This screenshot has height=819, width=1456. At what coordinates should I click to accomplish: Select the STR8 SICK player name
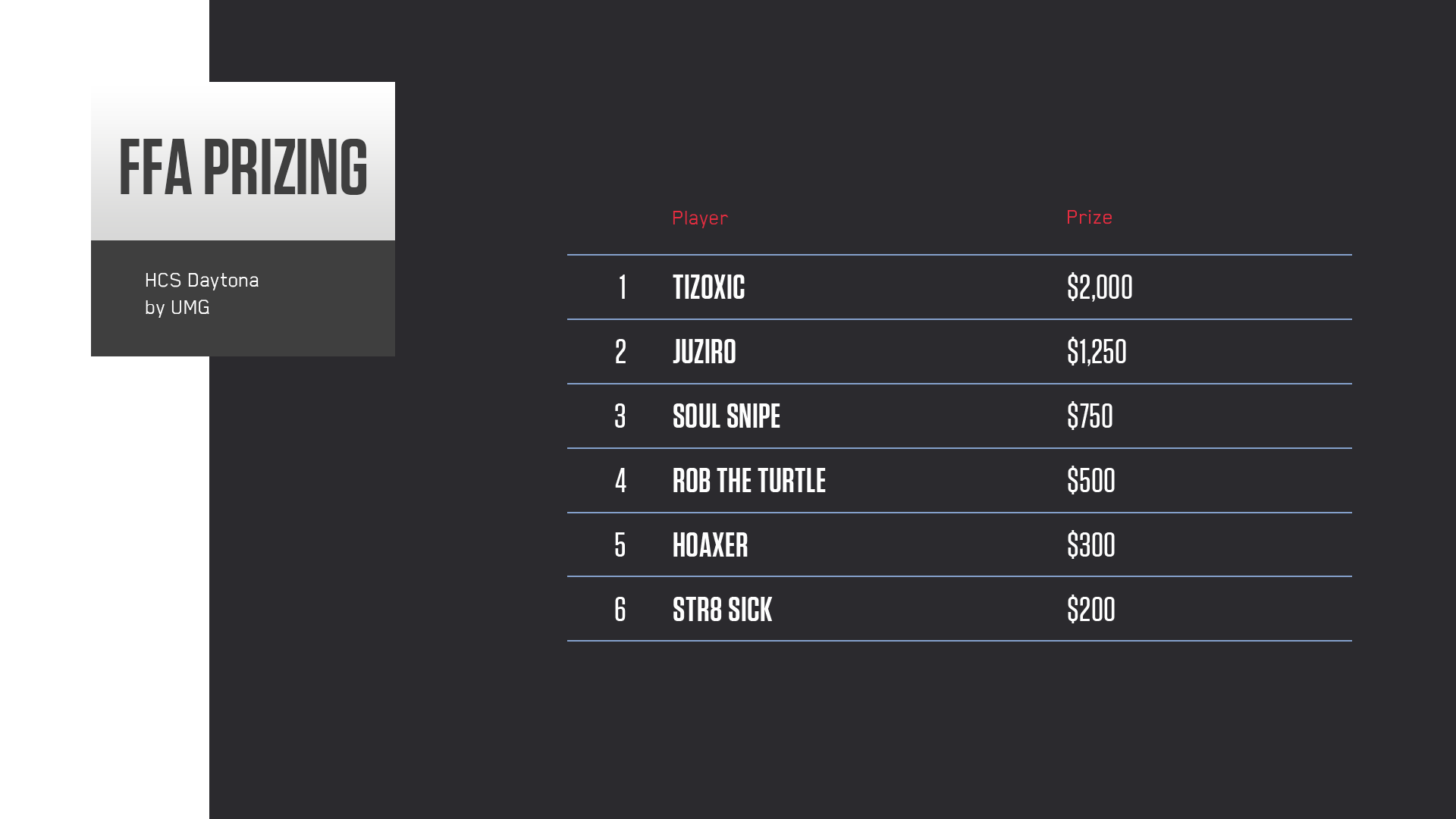pyautogui.click(x=722, y=610)
